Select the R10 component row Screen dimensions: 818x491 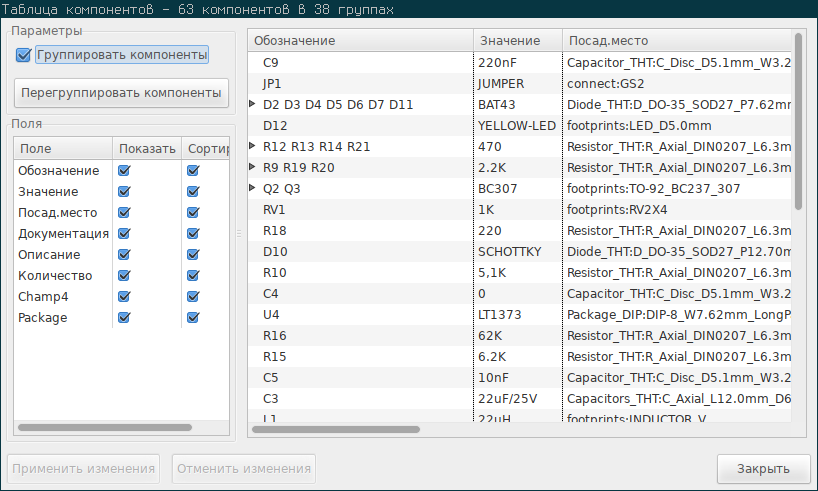click(520, 272)
